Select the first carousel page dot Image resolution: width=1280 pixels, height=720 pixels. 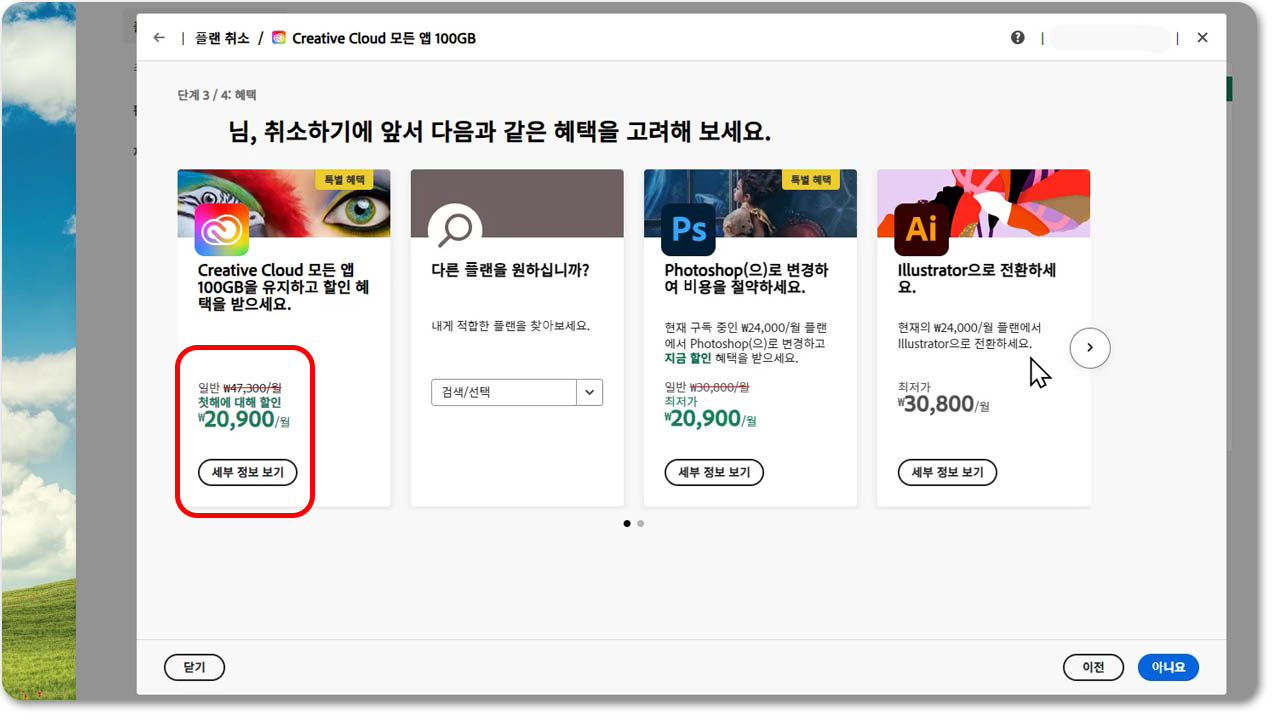pyautogui.click(x=627, y=523)
